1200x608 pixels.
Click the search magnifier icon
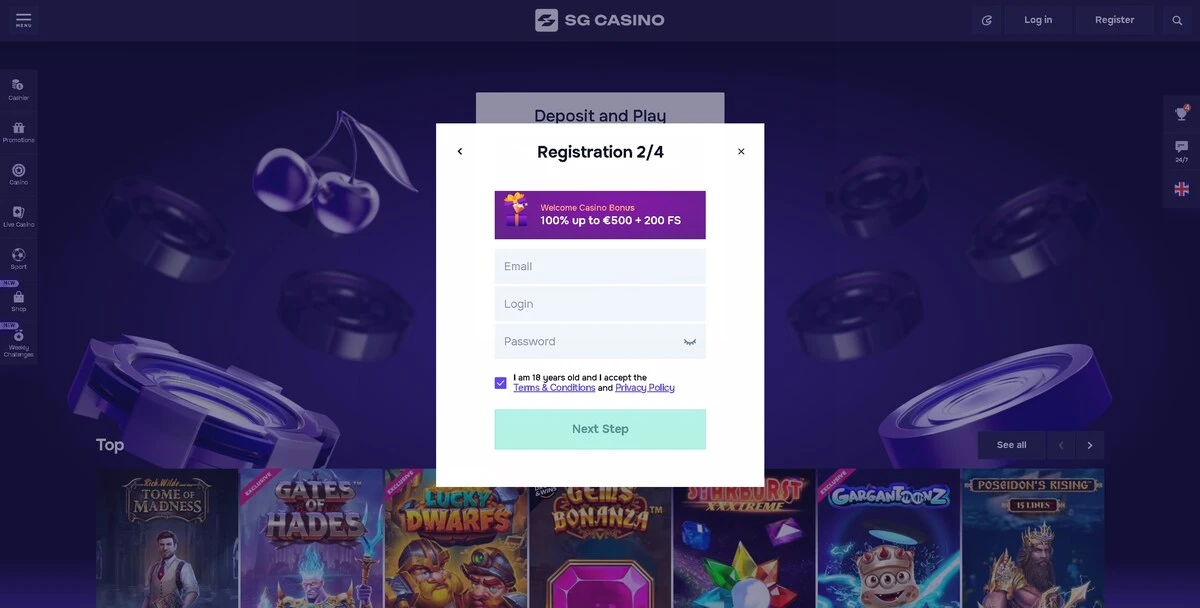click(x=1177, y=20)
